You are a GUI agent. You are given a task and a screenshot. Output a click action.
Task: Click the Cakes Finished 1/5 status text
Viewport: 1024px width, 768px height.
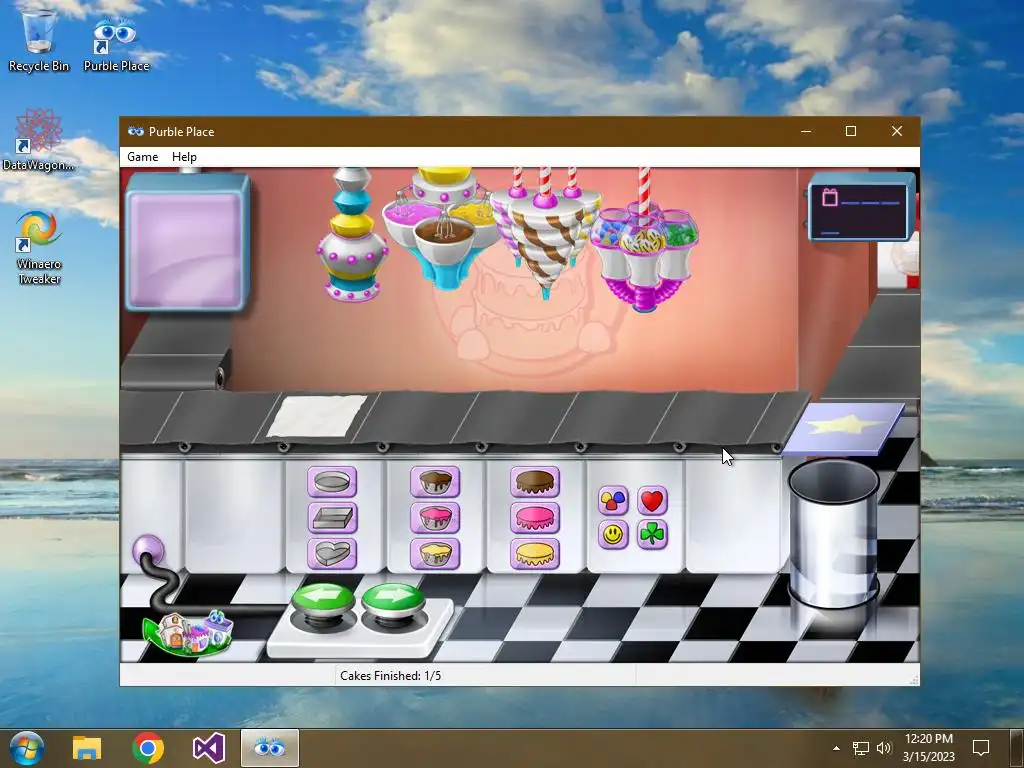point(391,675)
